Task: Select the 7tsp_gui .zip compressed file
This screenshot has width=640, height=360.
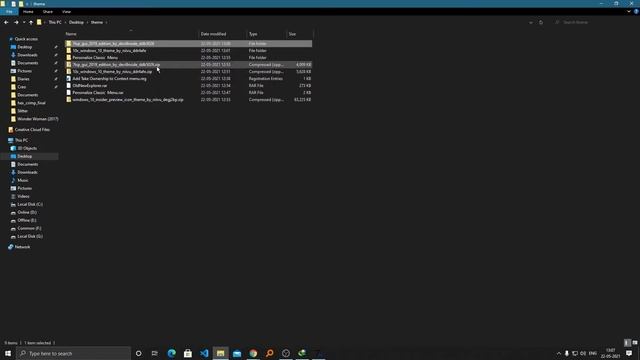Action: [x=189, y=64]
